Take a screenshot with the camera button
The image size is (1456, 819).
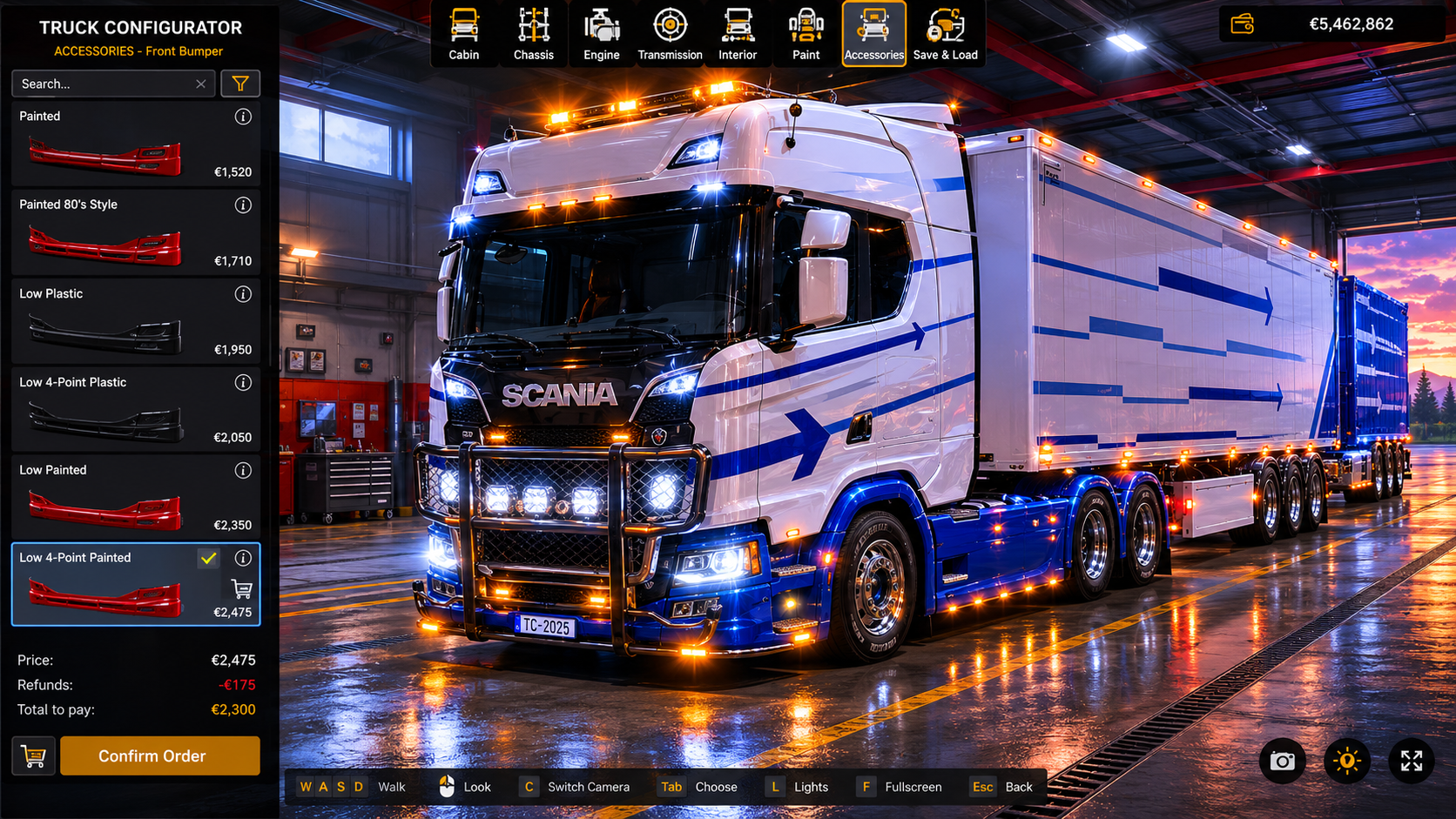(1283, 762)
